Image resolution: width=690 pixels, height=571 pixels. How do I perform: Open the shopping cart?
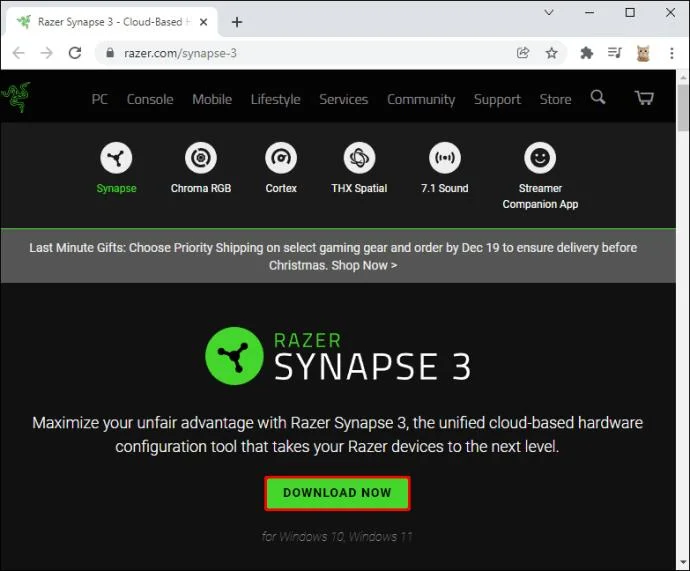pyautogui.click(x=644, y=97)
